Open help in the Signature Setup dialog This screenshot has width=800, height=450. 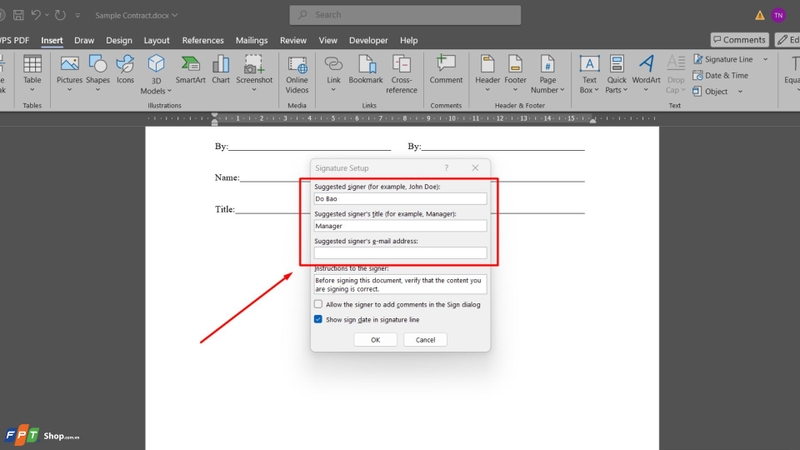pyautogui.click(x=446, y=168)
